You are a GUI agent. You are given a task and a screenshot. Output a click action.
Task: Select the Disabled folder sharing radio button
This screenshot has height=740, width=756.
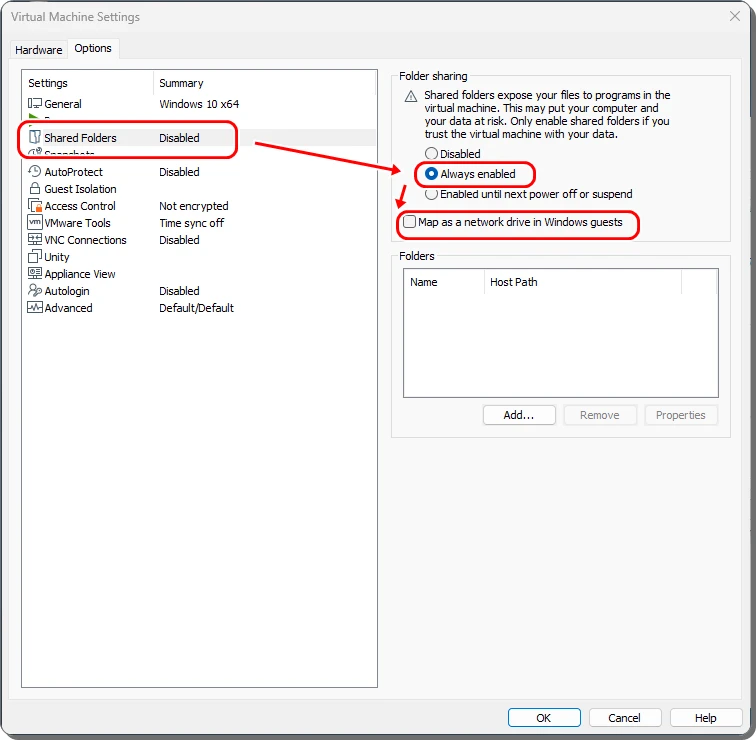click(x=431, y=154)
